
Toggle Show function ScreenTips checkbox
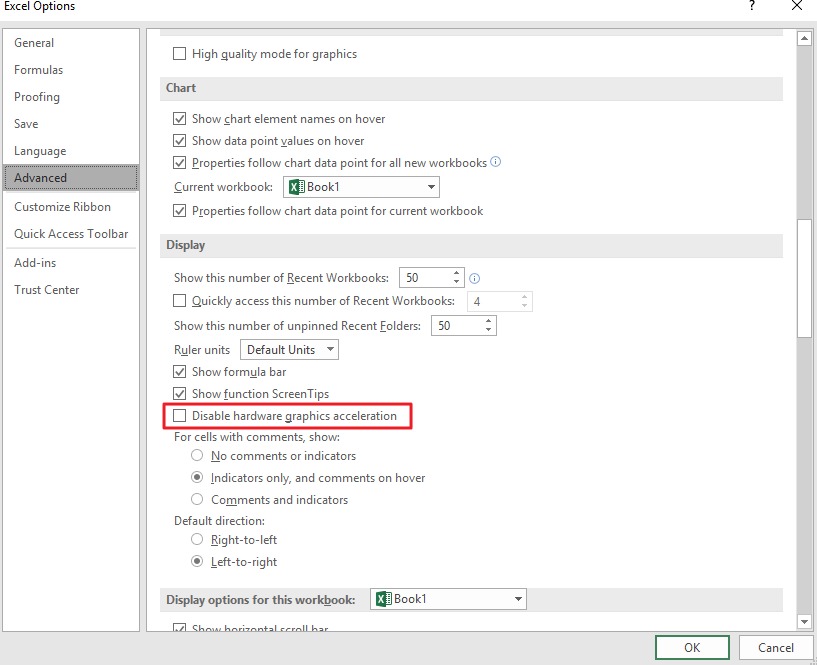tap(179, 393)
